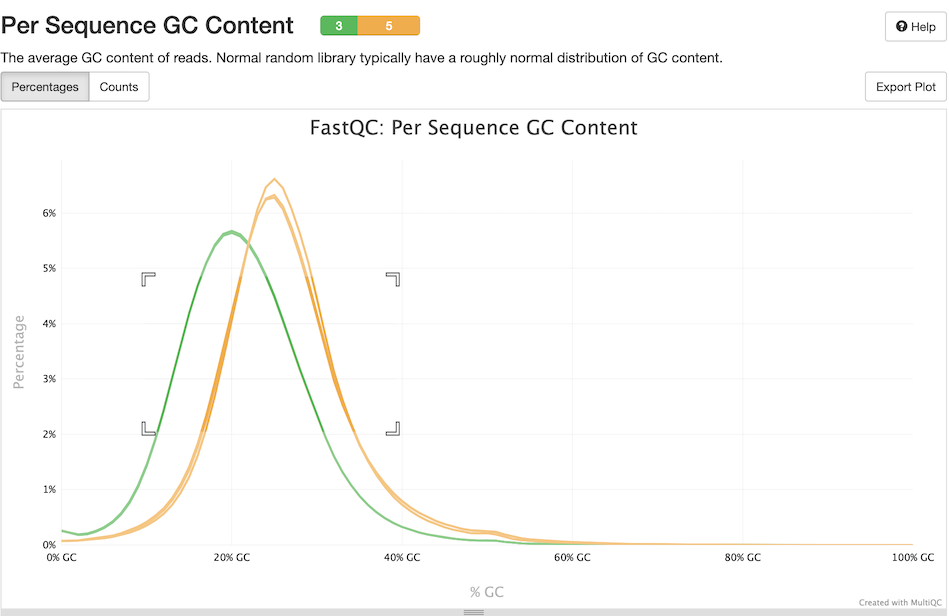Click the top-left corner bracket marker
949x616 pixels.
[x=147, y=279]
